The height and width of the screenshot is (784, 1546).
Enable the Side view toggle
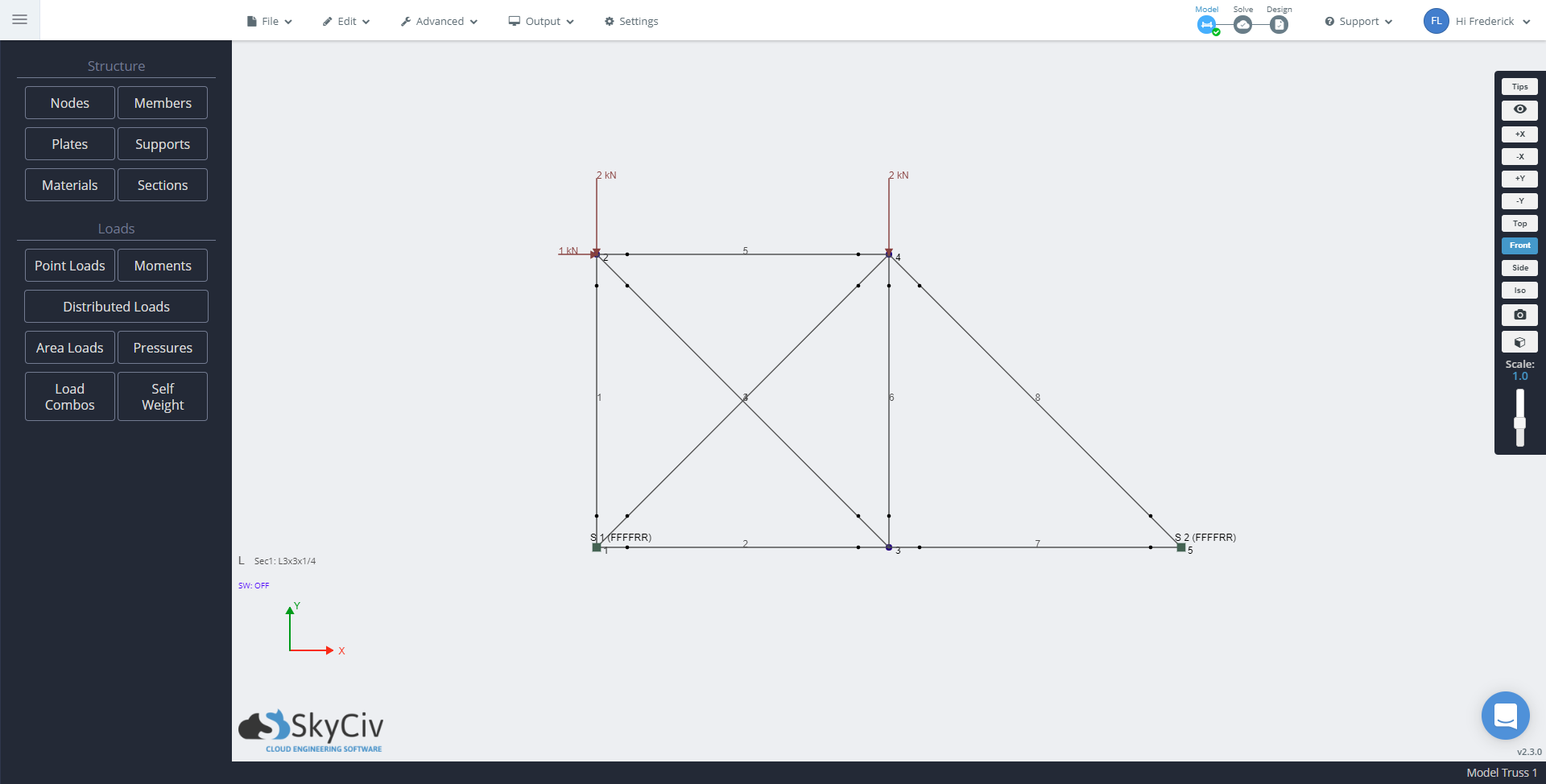[1519, 267]
